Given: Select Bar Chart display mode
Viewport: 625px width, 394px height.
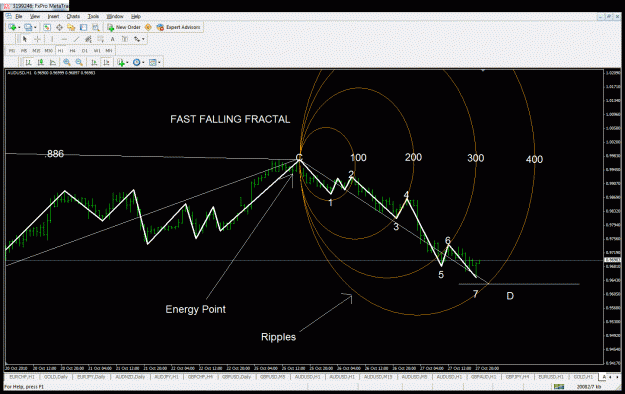Looking at the screenshot, I should click(x=28, y=62).
